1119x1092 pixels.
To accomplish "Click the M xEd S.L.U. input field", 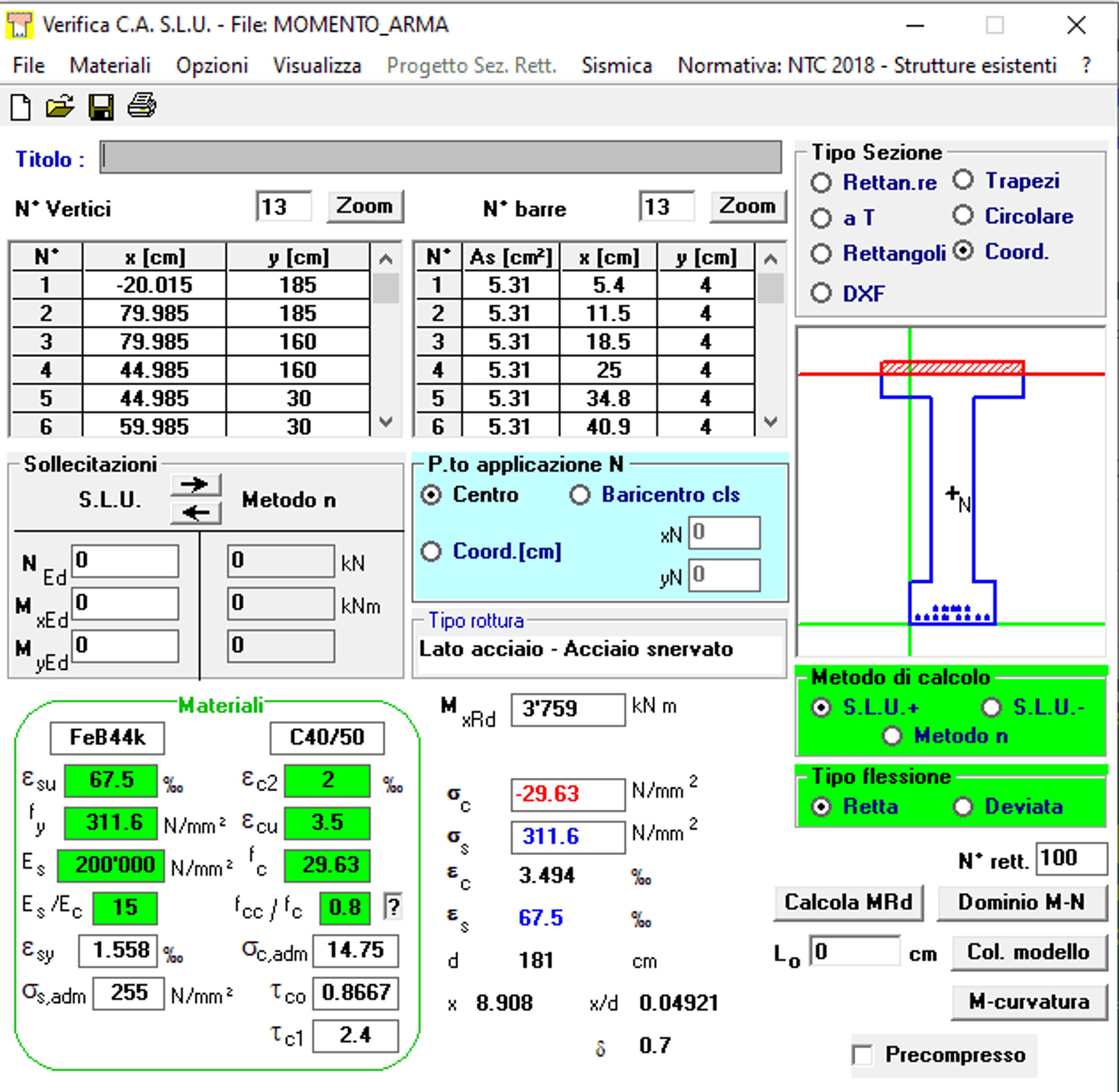I will point(124,603).
